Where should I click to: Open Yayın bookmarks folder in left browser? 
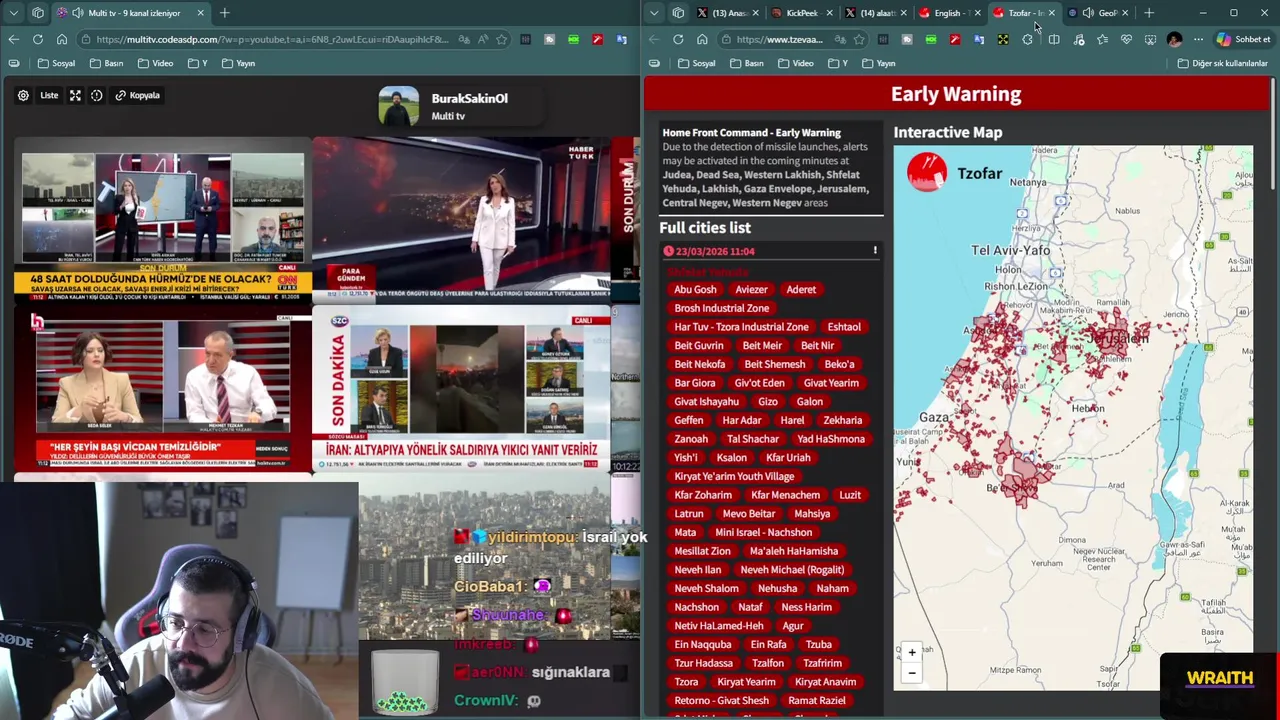coord(238,63)
